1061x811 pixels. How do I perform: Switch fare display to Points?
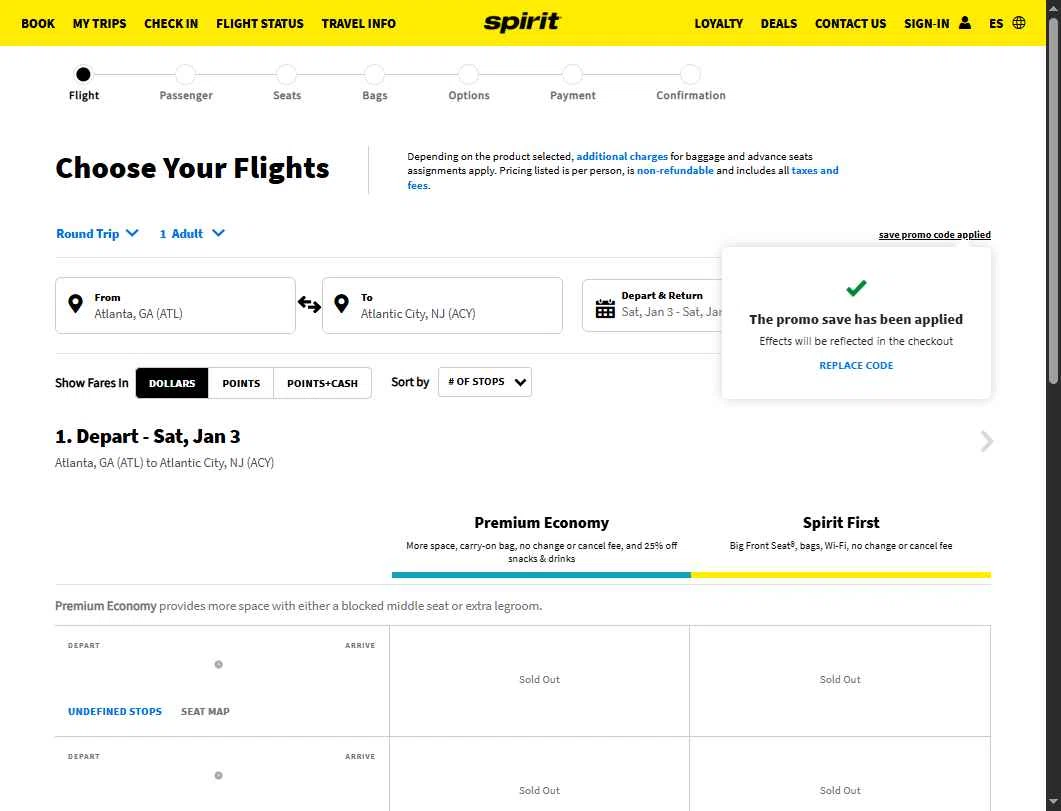tap(241, 383)
